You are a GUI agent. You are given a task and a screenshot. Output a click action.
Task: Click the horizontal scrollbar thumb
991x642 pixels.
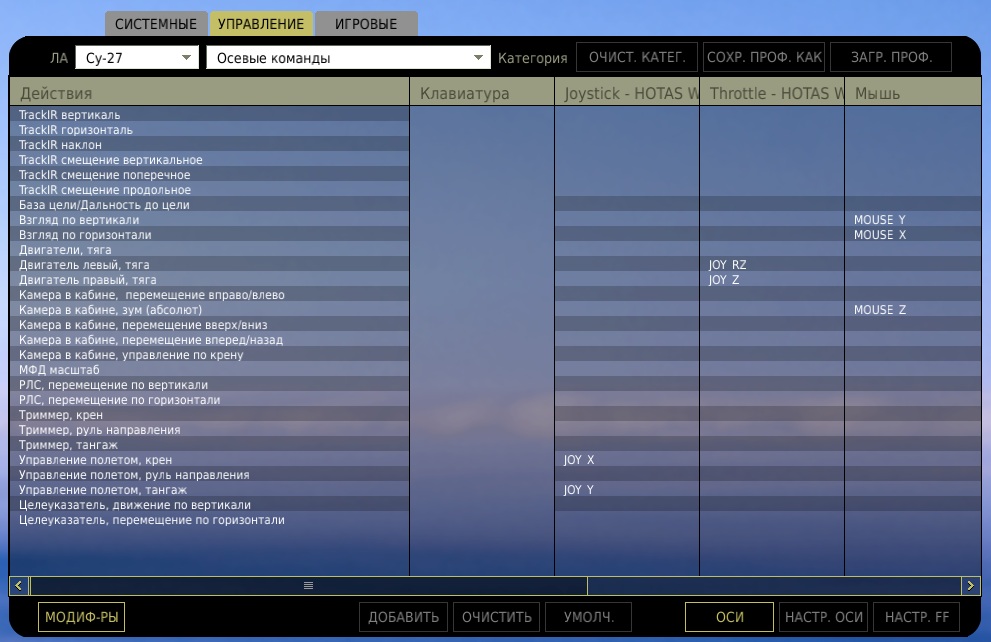click(x=308, y=586)
